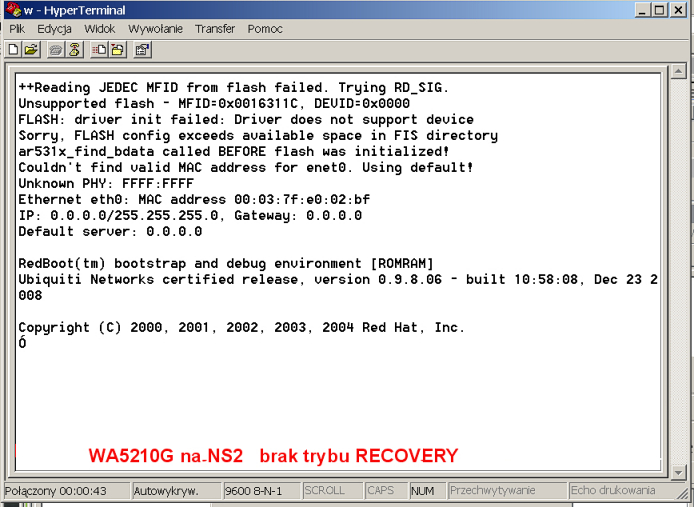694x507 pixels.
Task: Click the 'FLASH: driver init failed' line
Action: coord(246,119)
